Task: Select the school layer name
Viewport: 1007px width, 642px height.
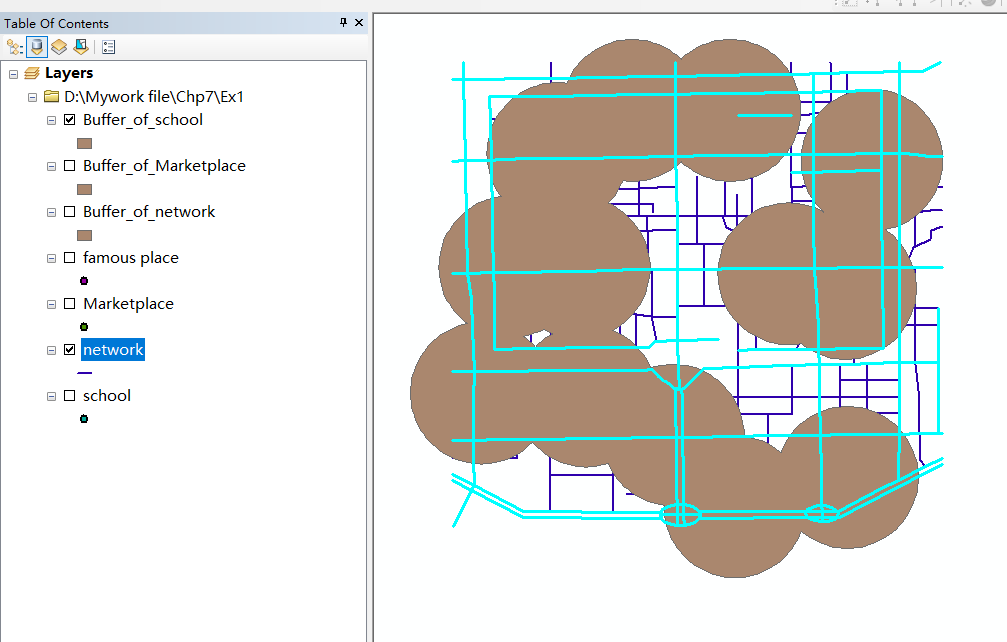Action: click(x=107, y=396)
